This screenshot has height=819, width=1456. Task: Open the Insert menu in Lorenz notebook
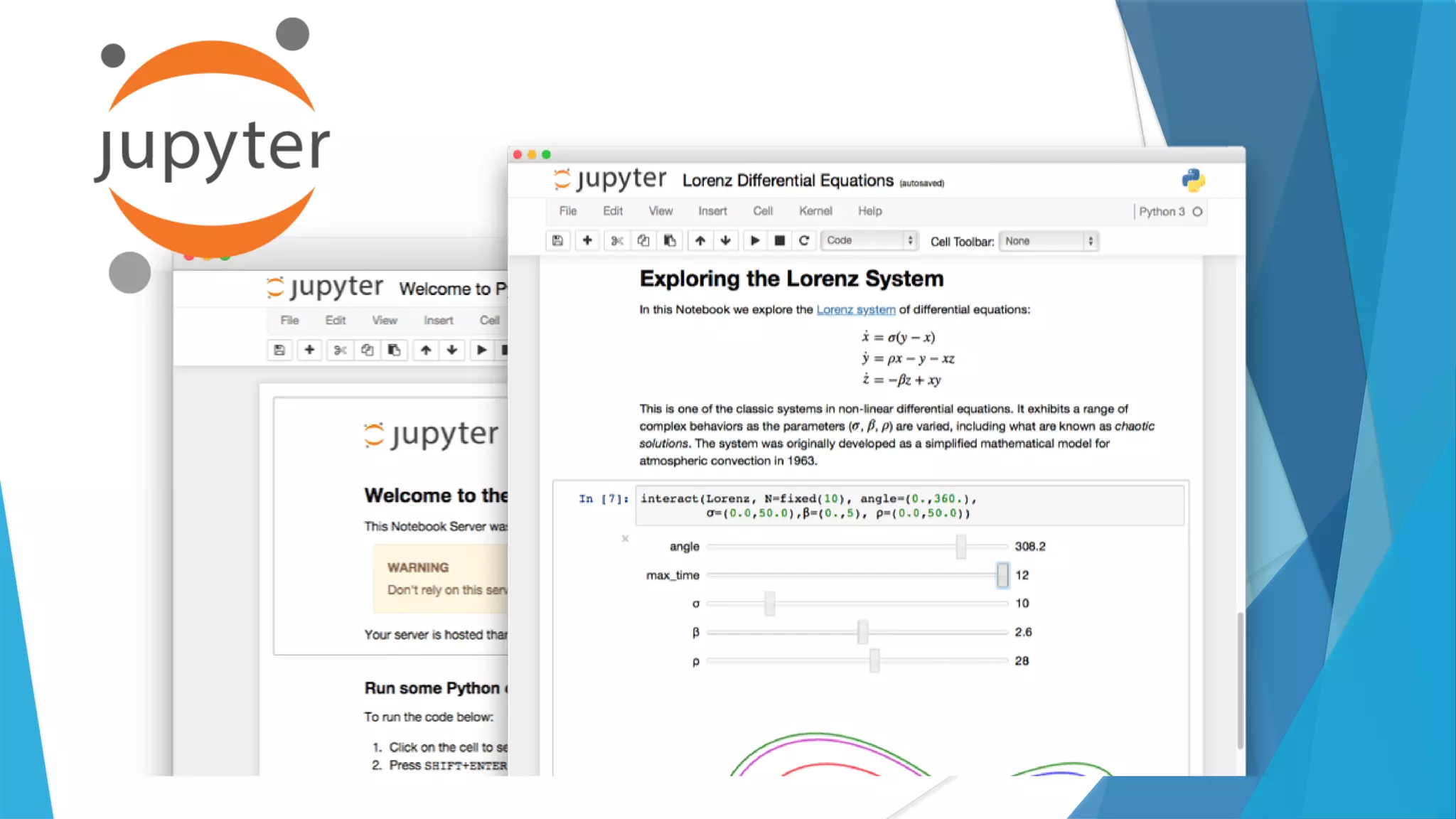click(x=712, y=211)
